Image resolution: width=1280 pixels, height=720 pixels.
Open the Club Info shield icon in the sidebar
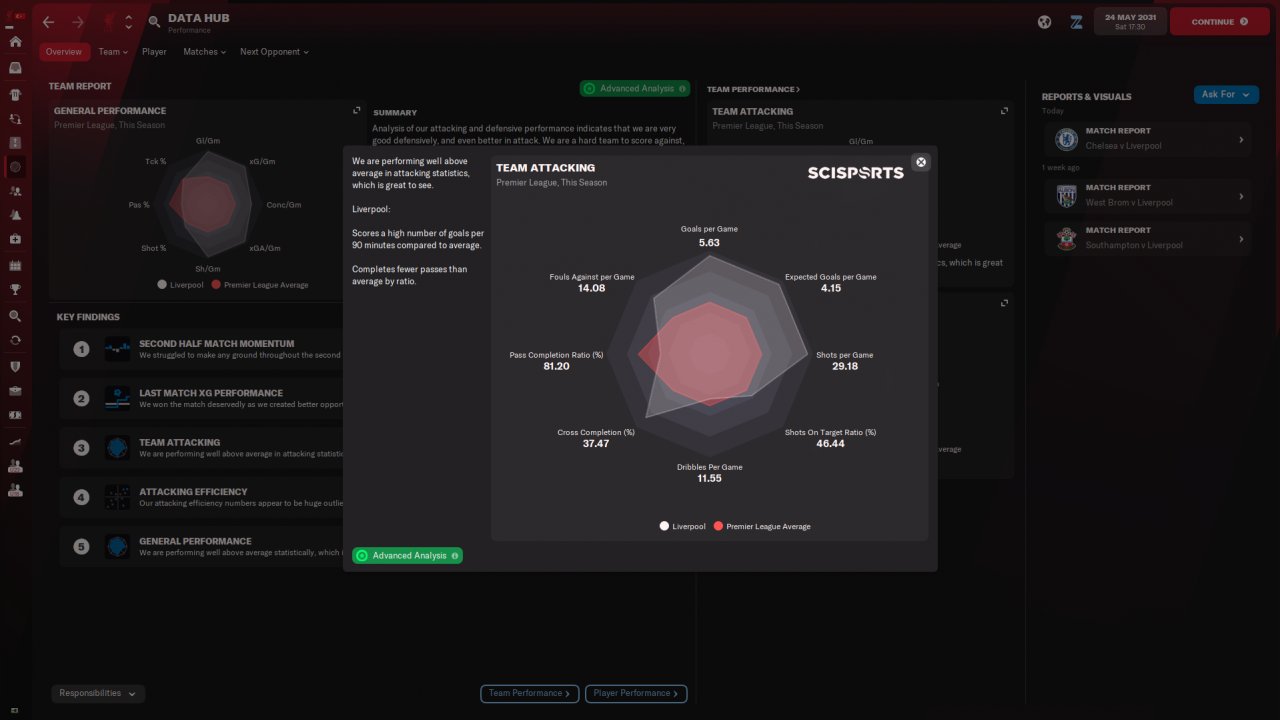coord(15,366)
